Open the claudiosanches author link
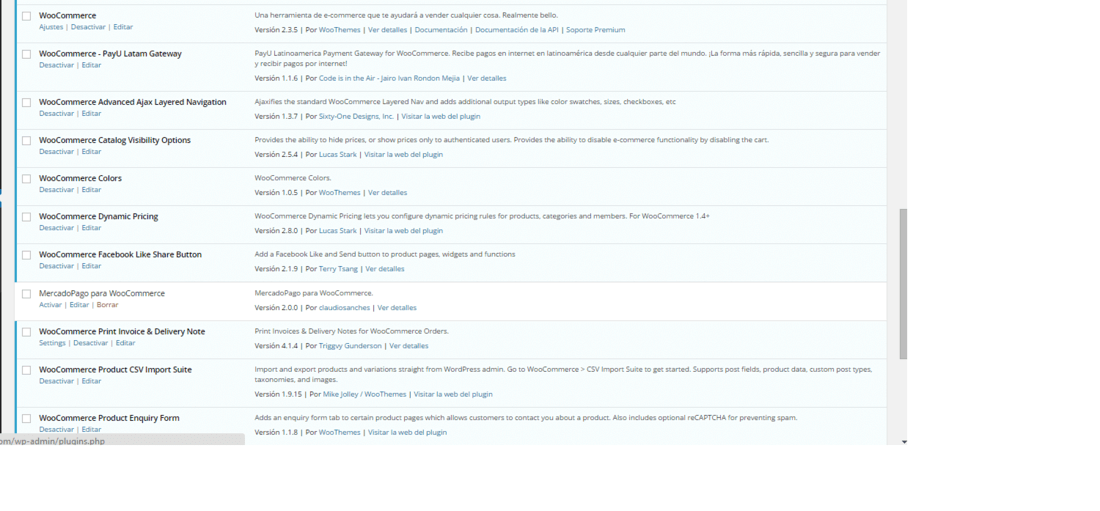 [x=344, y=308]
